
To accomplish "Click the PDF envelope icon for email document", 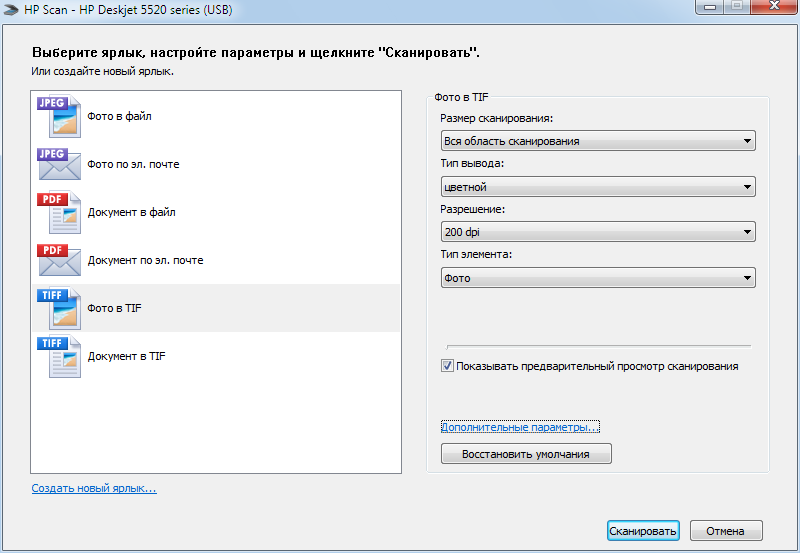I will (x=59, y=260).
